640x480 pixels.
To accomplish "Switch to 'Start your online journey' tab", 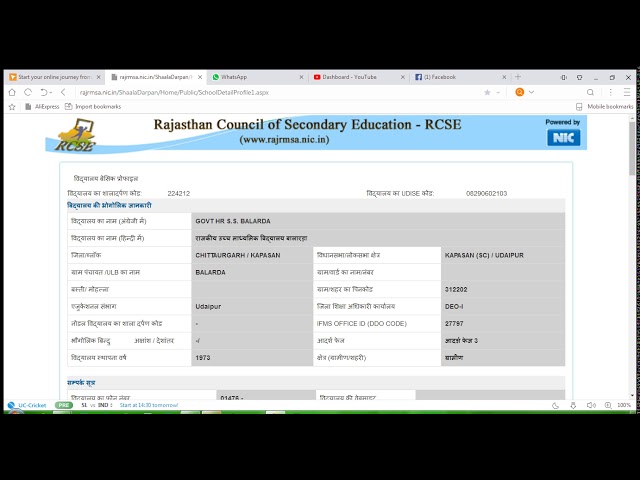I will point(54,77).
